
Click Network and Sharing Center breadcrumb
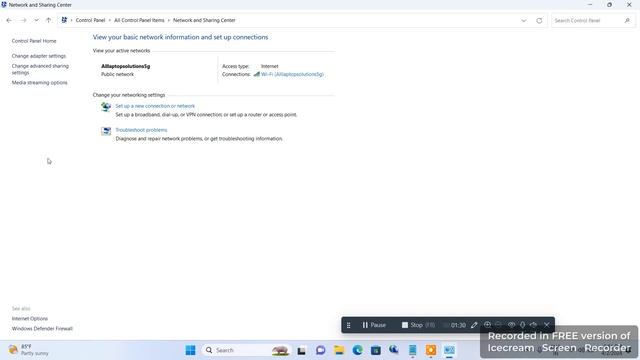point(204,20)
